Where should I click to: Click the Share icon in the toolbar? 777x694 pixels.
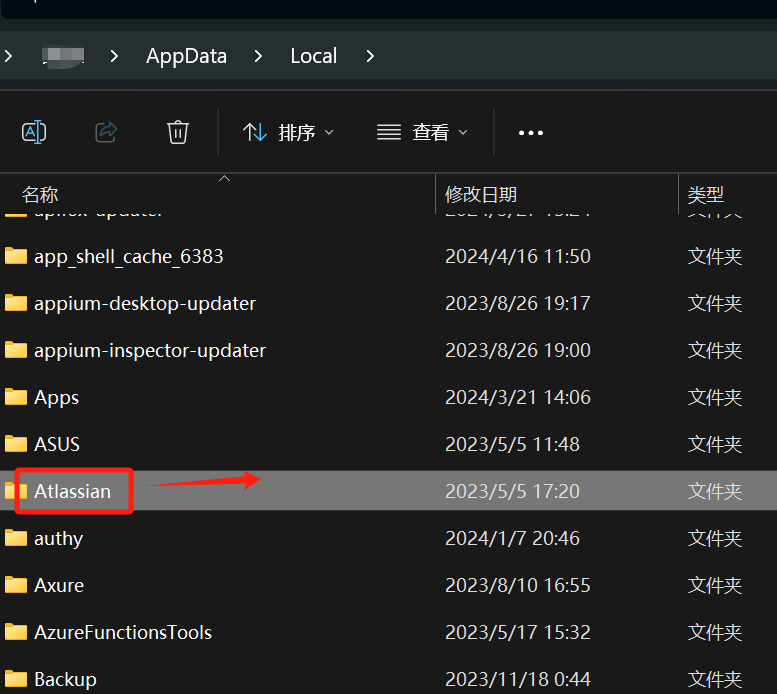106,132
